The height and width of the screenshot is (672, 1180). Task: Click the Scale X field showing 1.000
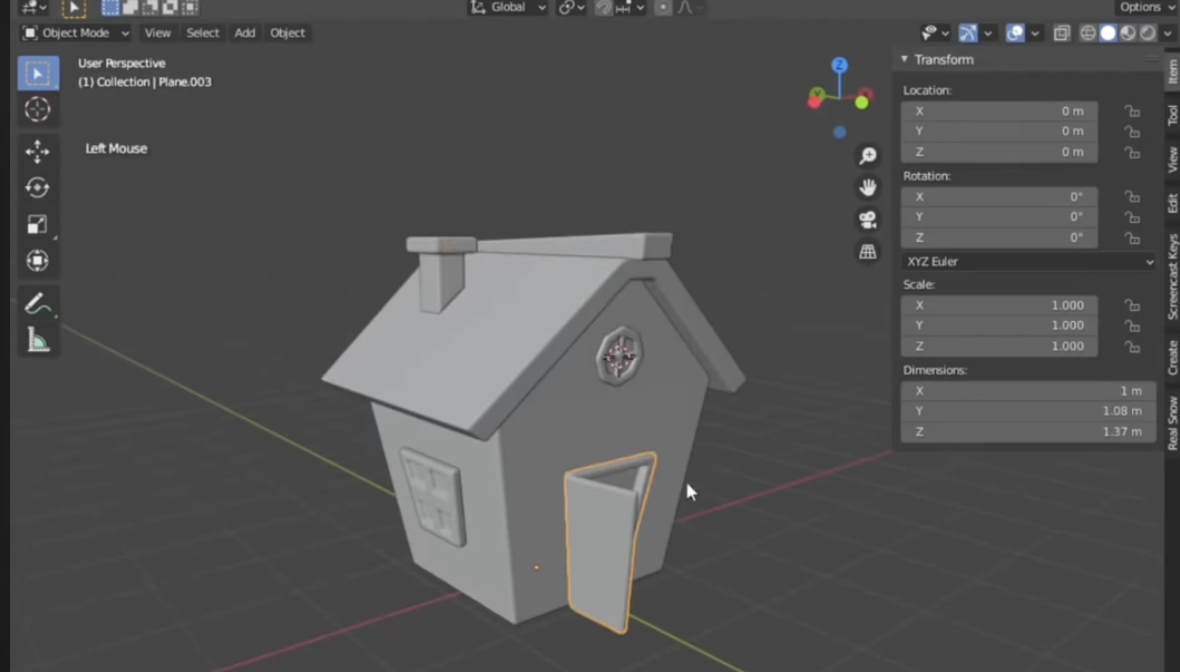[999, 306]
